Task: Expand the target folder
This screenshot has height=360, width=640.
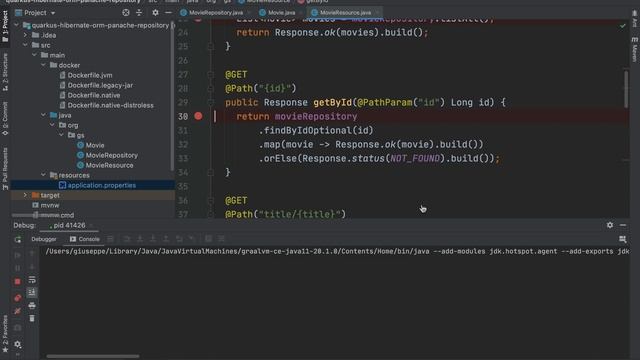Action: [25, 195]
